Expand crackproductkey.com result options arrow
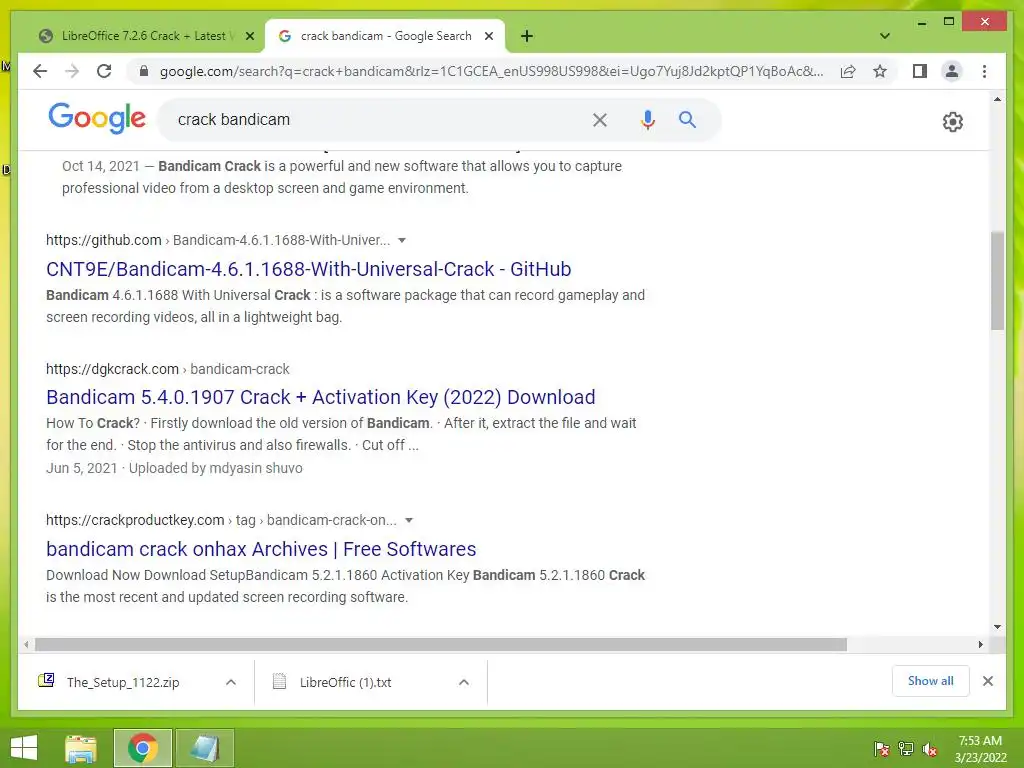The image size is (1024, 768). [x=409, y=520]
